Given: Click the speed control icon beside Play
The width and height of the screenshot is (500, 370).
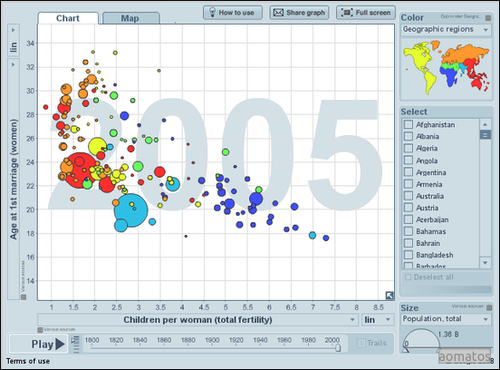Looking at the screenshot, I should tap(76, 344).
